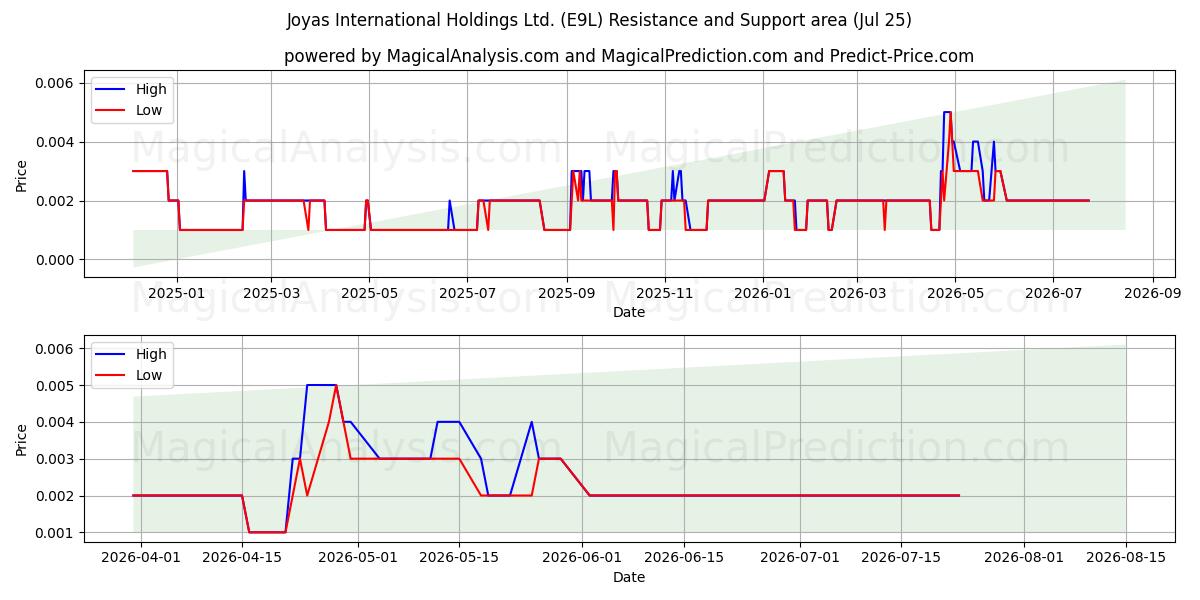The image size is (1200, 600).
Task: Click the 2026-04-01 tick label on lower chart
Action: pos(141,559)
